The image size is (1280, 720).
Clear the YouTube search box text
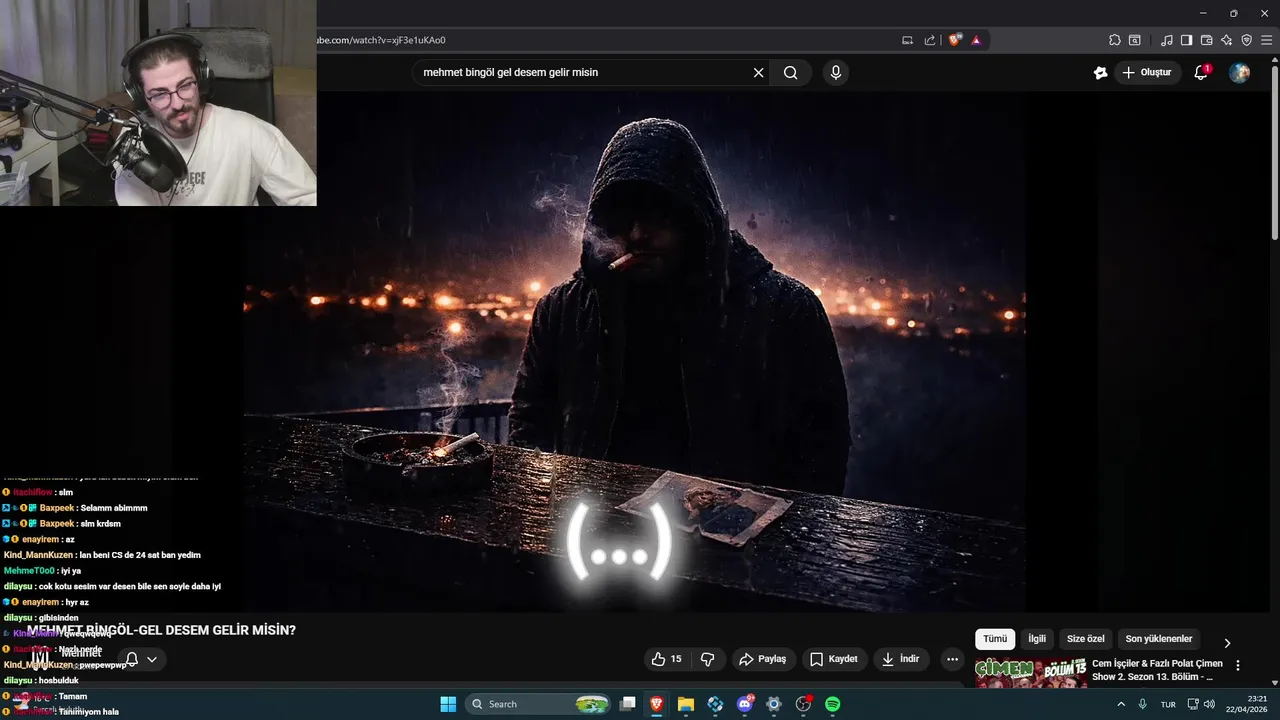pos(758,72)
